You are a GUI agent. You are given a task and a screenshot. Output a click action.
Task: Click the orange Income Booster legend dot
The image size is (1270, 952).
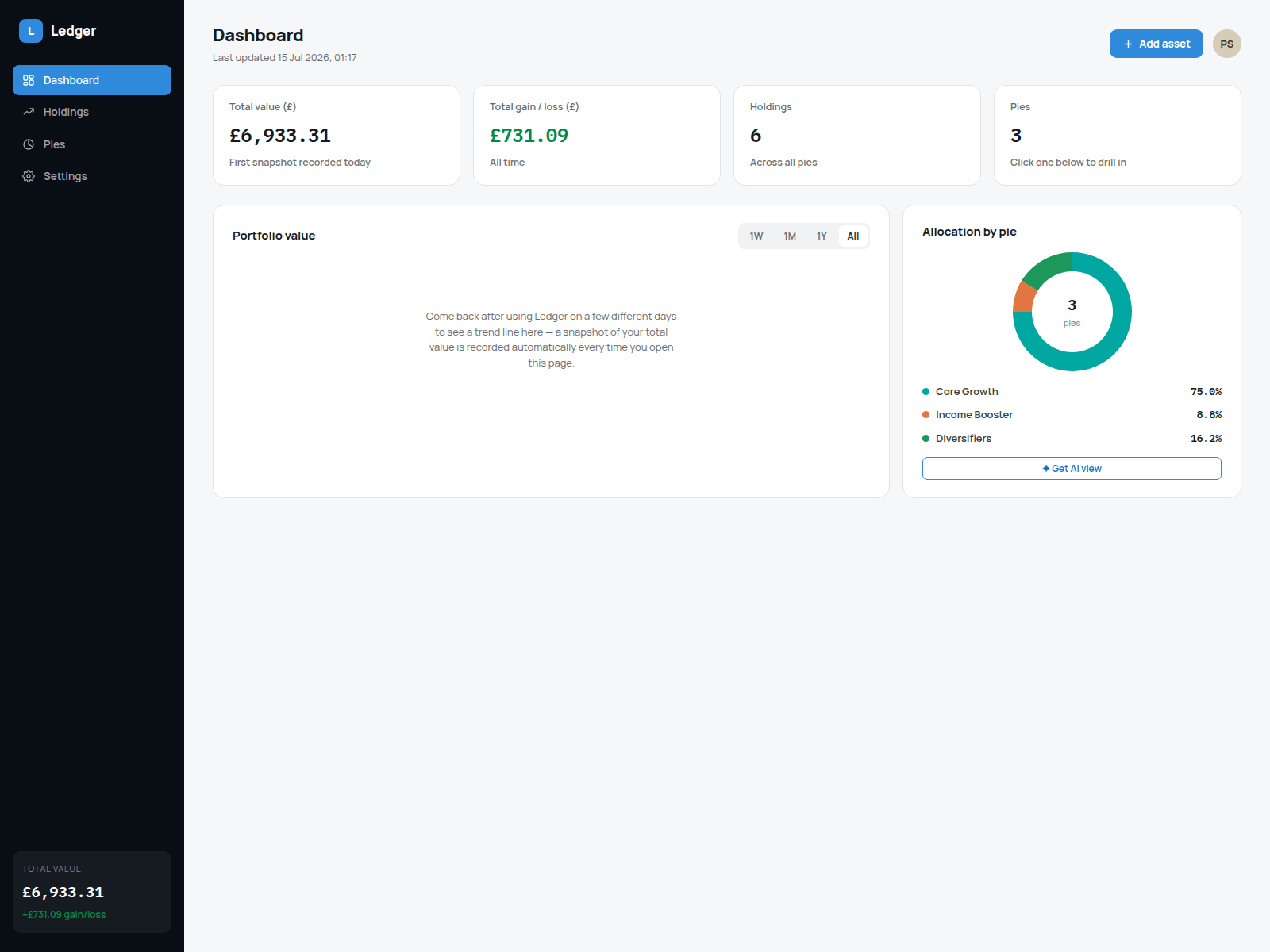point(926,415)
